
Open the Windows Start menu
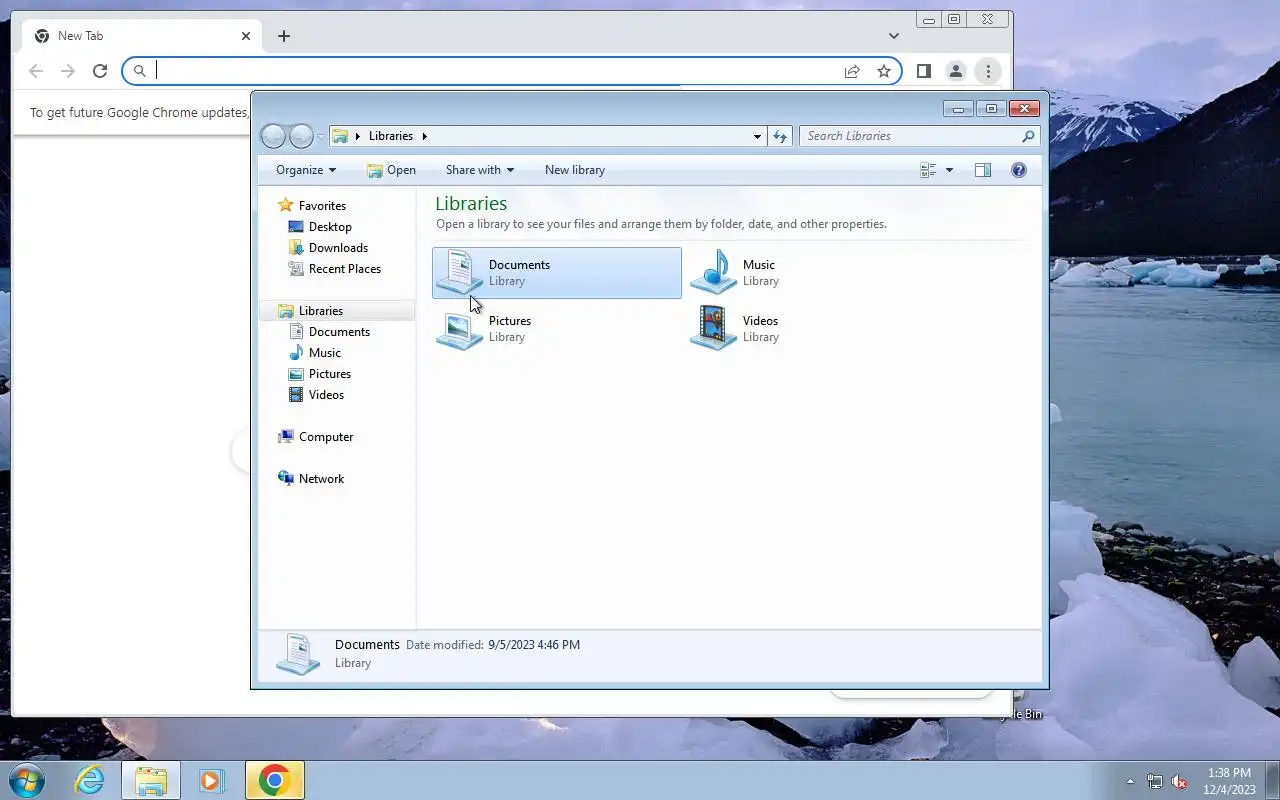pyautogui.click(x=27, y=780)
